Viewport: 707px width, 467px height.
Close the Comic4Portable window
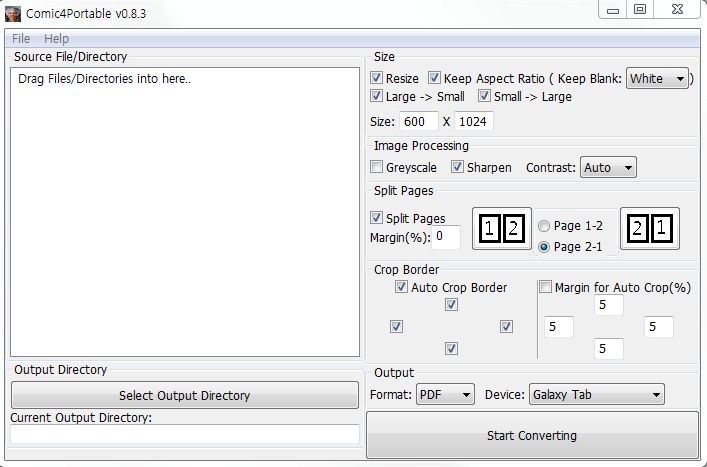click(x=677, y=10)
